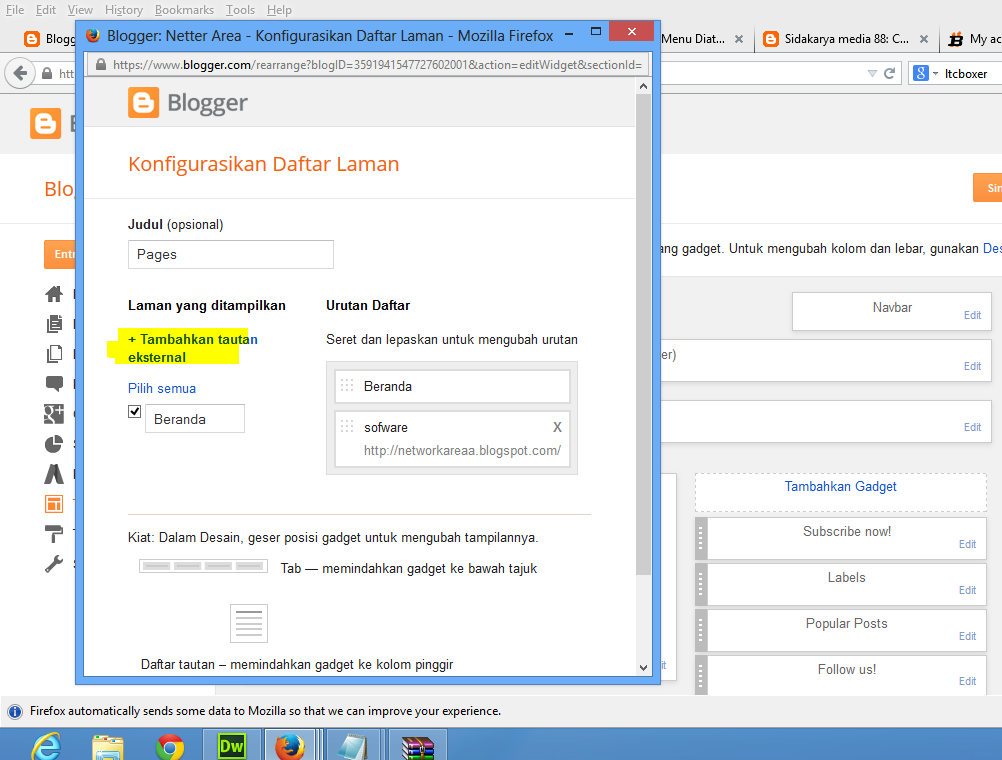The height and width of the screenshot is (760, 1002).
Task: Open the Help menu
Action: [x=279, y=10]
